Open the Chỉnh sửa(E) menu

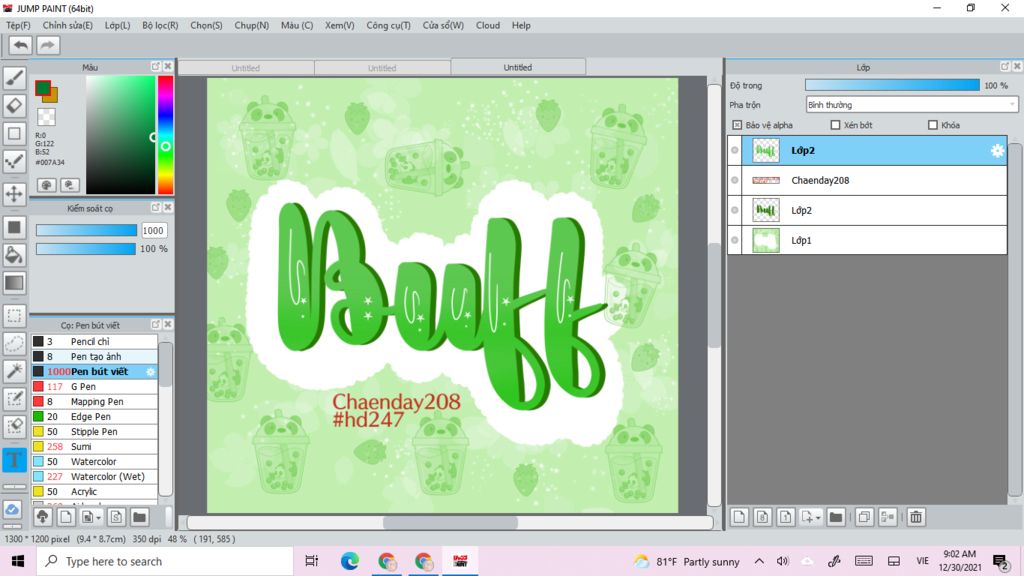(68, 25)
